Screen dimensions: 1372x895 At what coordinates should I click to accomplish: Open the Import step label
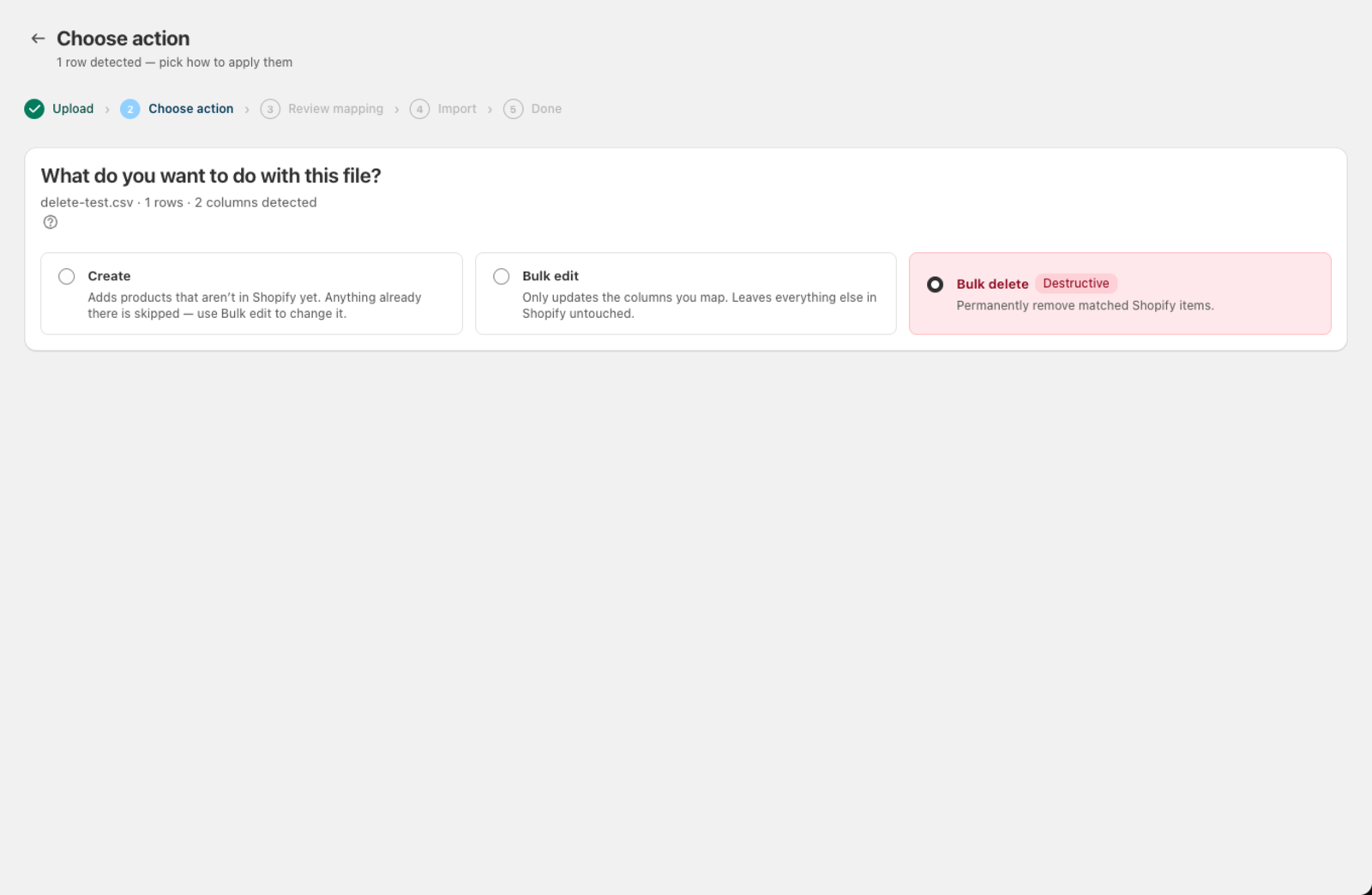coord(457,109)
